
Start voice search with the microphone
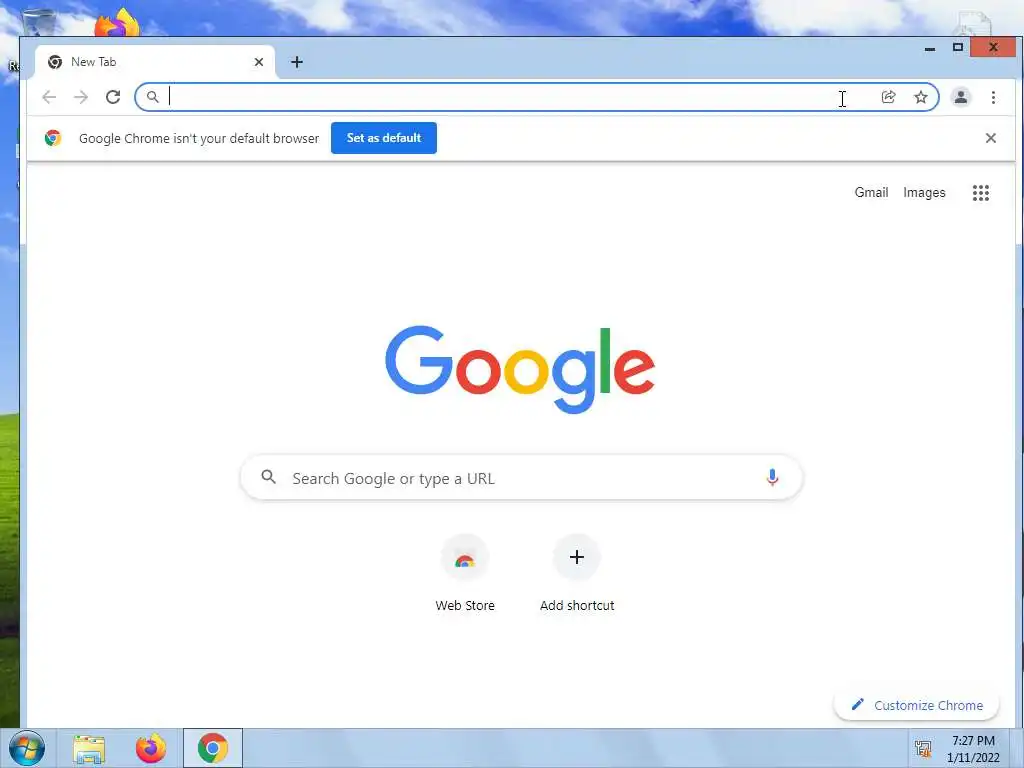point(772,477)
